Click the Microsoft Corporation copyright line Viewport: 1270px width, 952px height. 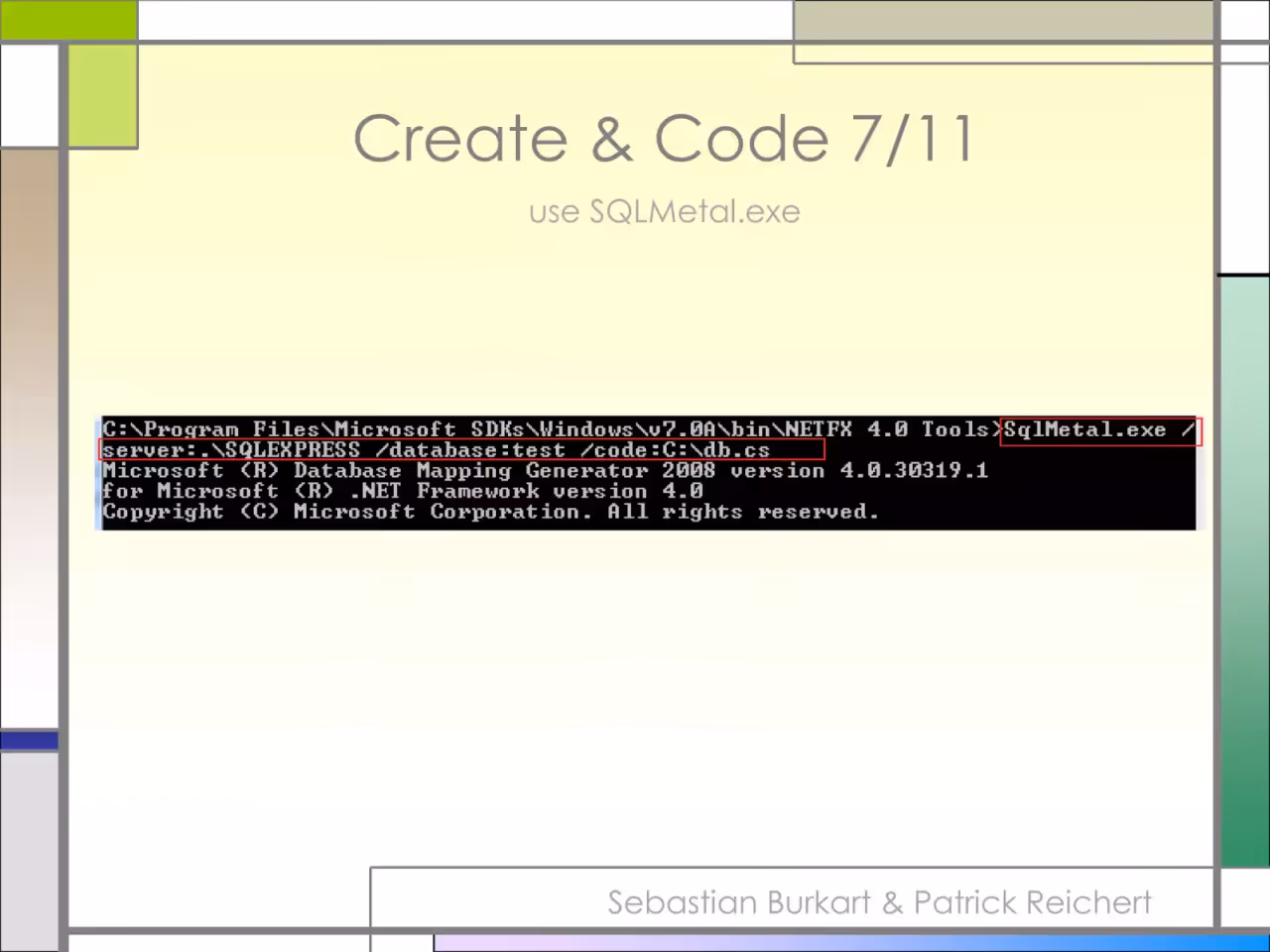pos(490,512)
